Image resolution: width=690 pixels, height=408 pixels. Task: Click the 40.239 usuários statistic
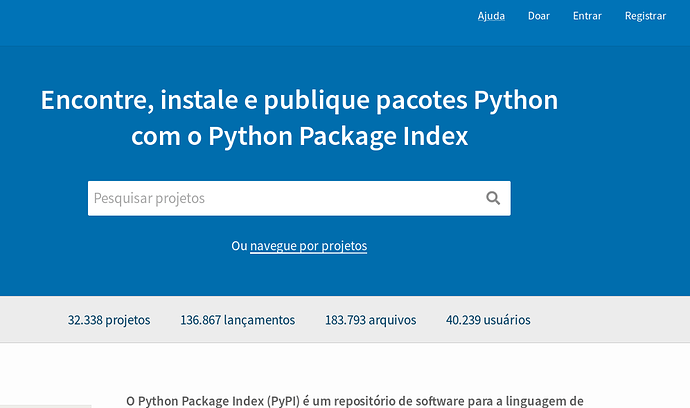(x=488, y=320)
